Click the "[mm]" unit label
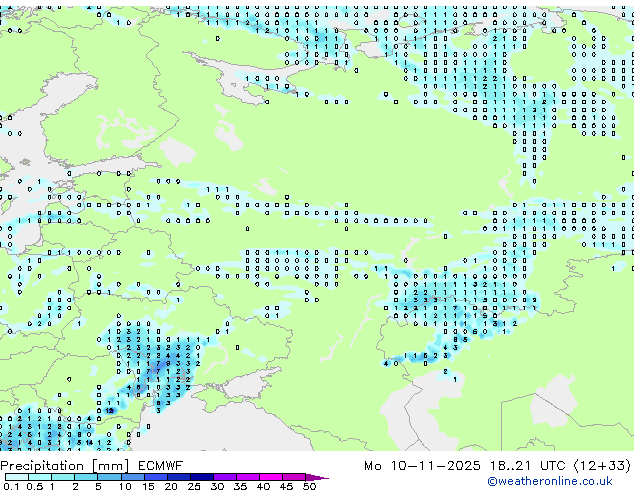 click(110, 466)
